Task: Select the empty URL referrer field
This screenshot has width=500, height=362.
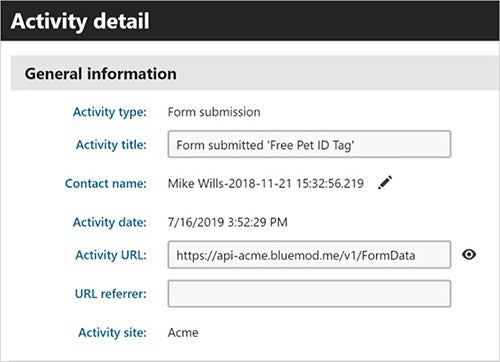Action: pyautogui.click(x=309, y=294)
